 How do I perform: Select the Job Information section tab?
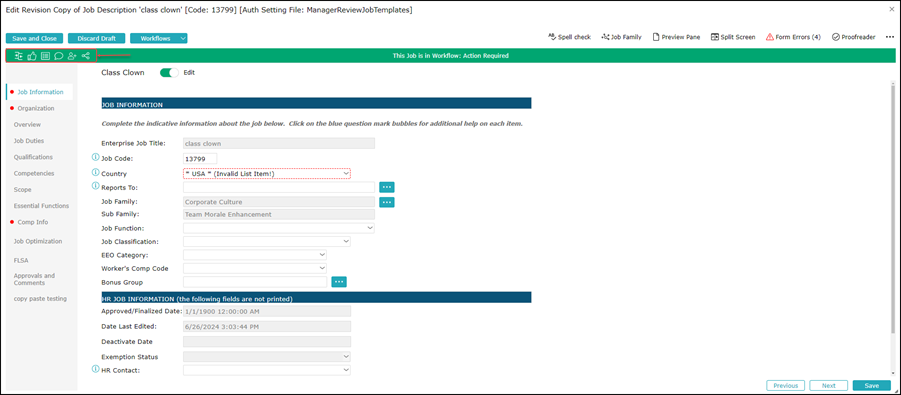[x=40, y=92]
